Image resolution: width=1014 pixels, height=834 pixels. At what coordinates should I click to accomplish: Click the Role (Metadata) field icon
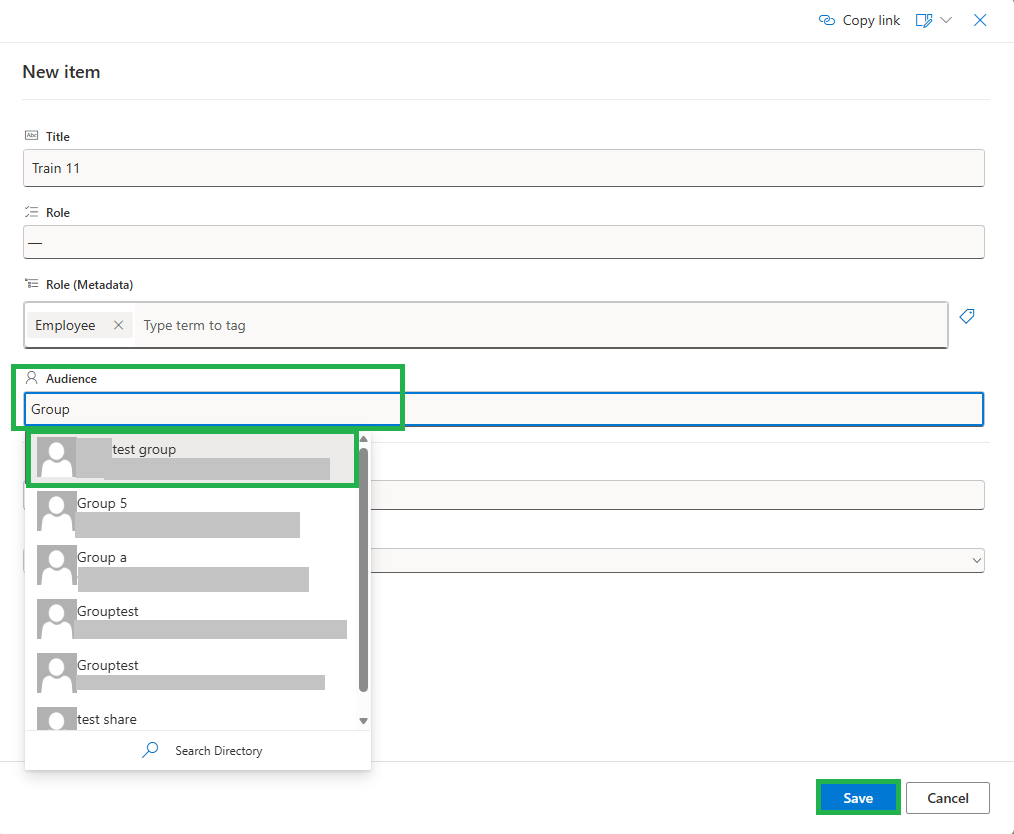31,284
